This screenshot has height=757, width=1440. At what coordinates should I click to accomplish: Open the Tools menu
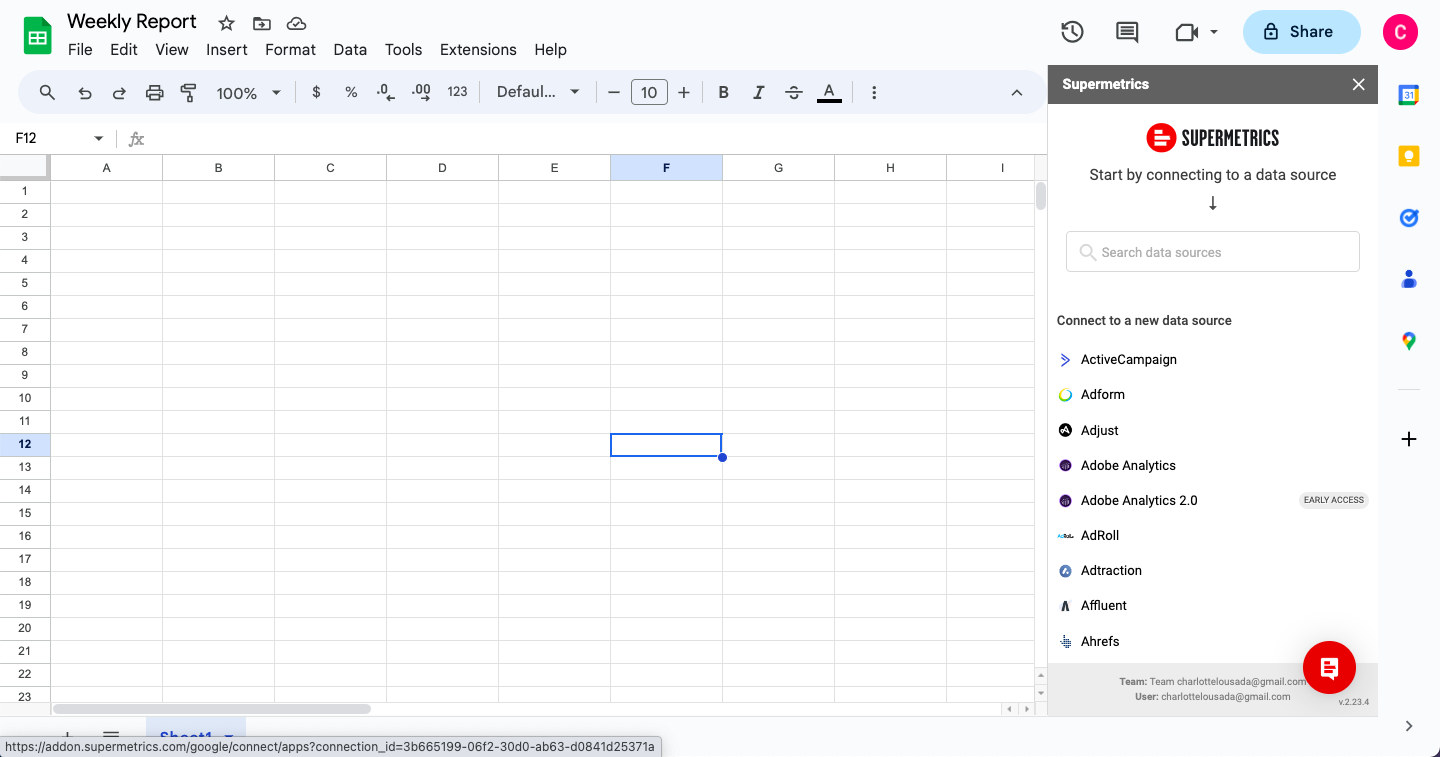(x=403, y=49)
